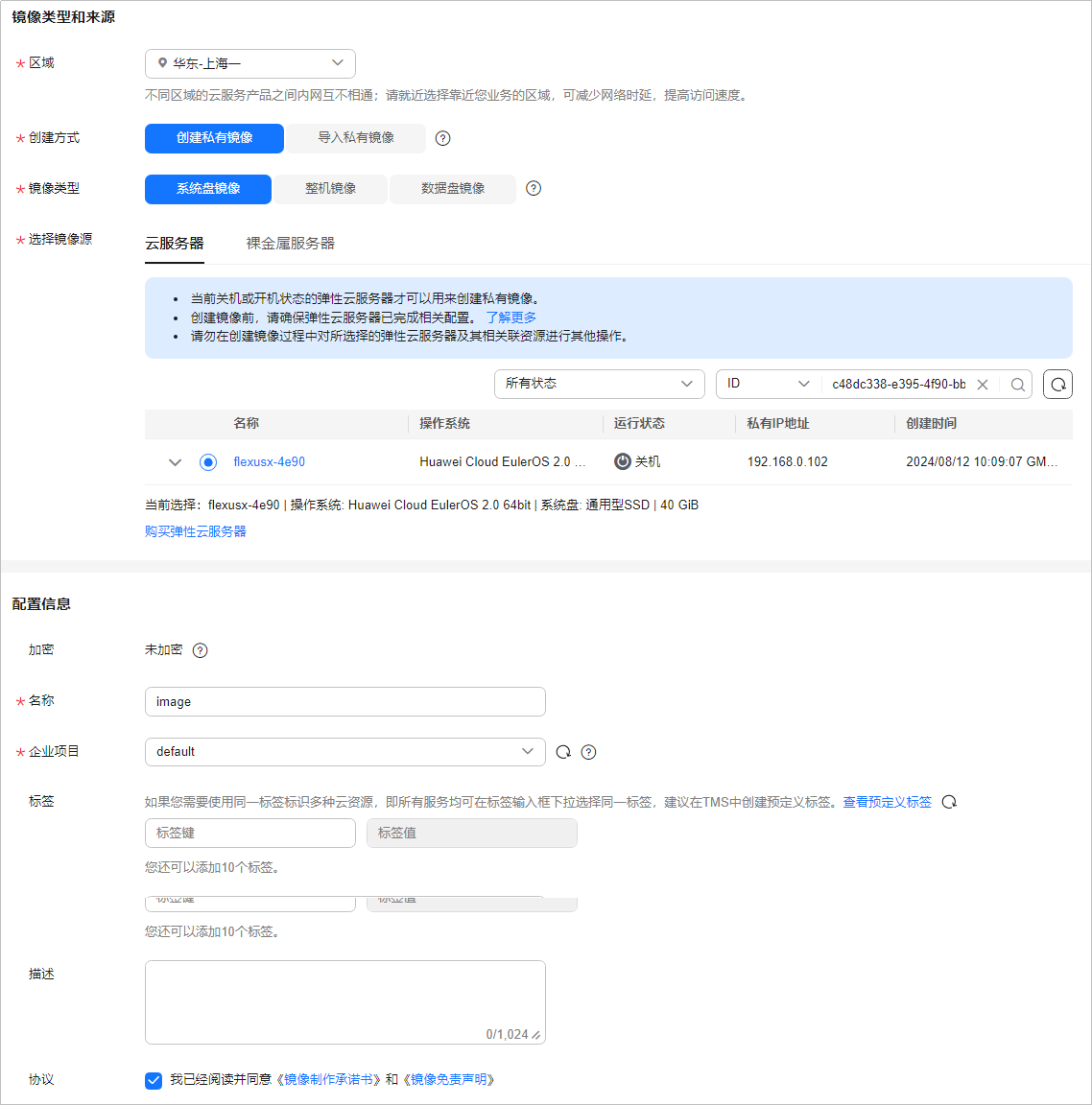Open the 购买弹性云服务器 link
1092x1105 pixels.
[x=196, y=531]
